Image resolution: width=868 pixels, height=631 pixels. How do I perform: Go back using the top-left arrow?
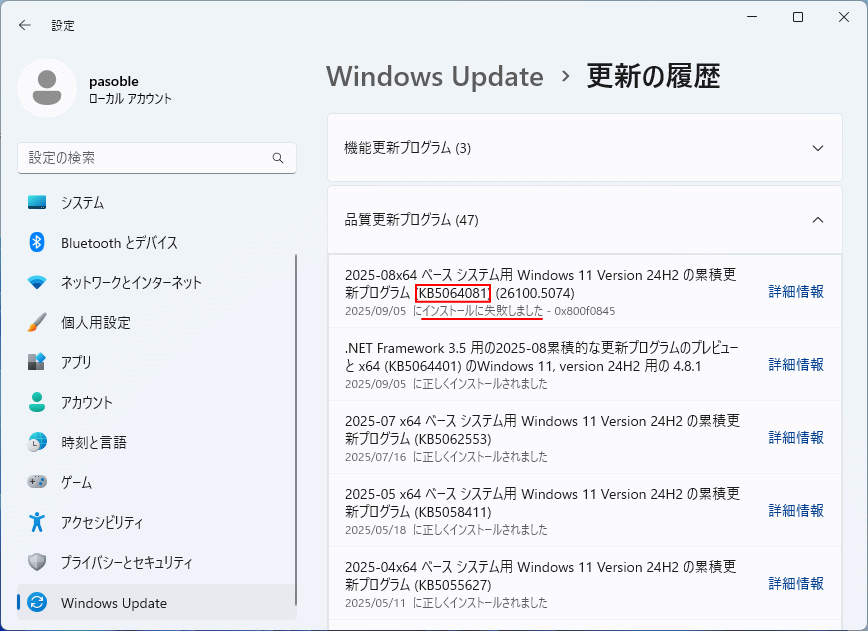25,25
